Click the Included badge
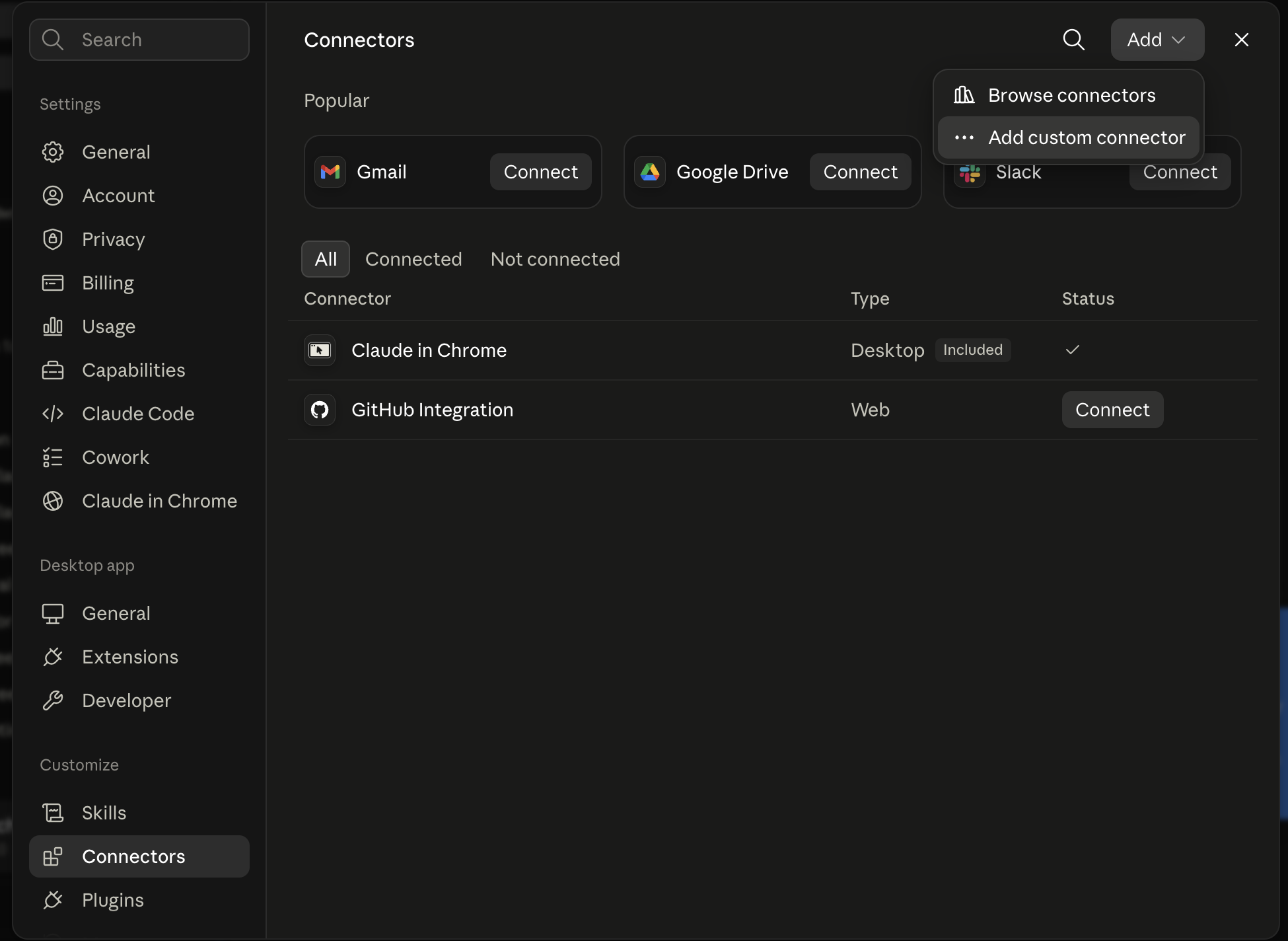Screen dimensions: 1288x941 (x=973, y=350)
